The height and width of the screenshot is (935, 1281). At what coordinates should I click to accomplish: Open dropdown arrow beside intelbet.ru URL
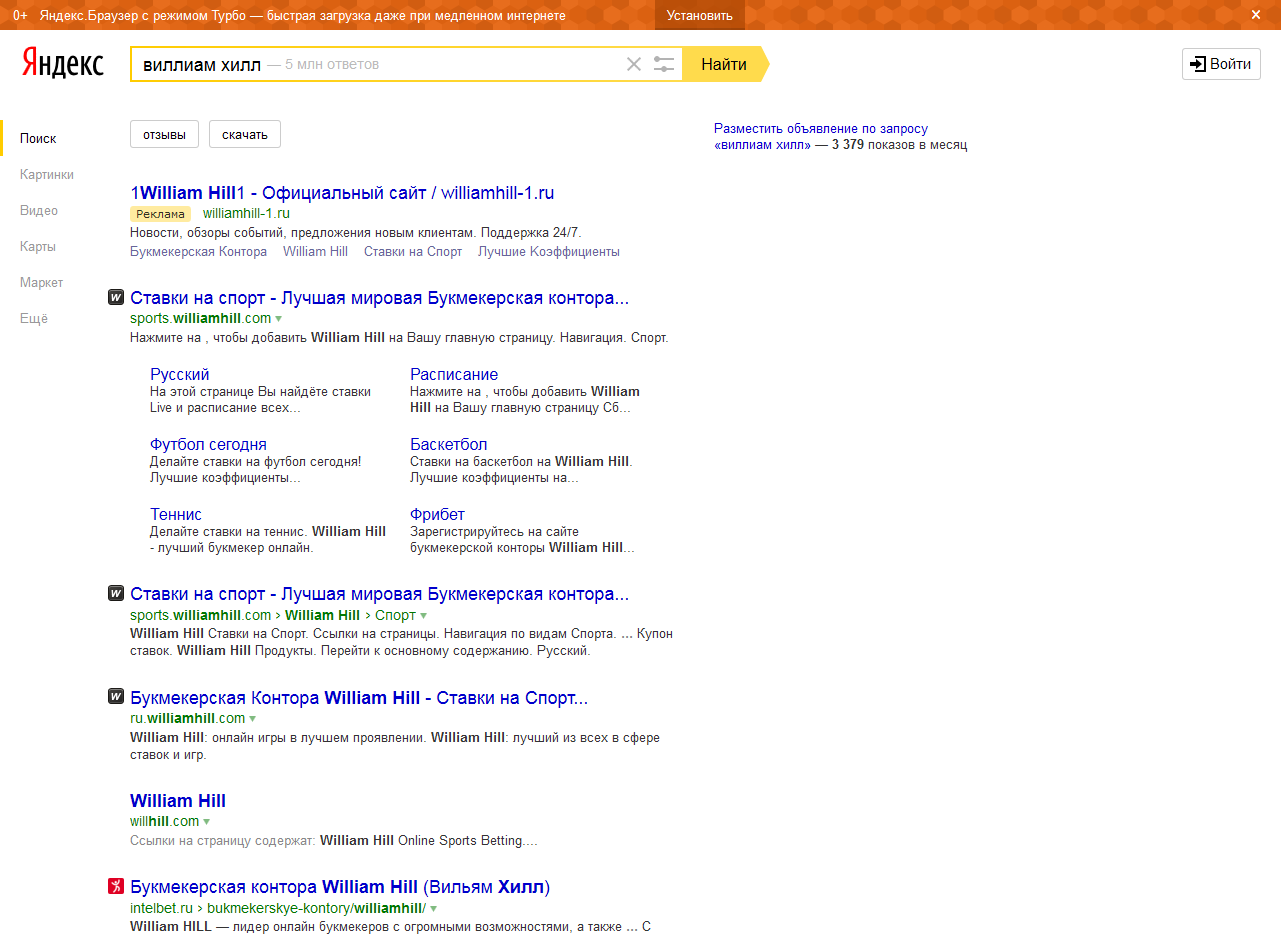434,909
